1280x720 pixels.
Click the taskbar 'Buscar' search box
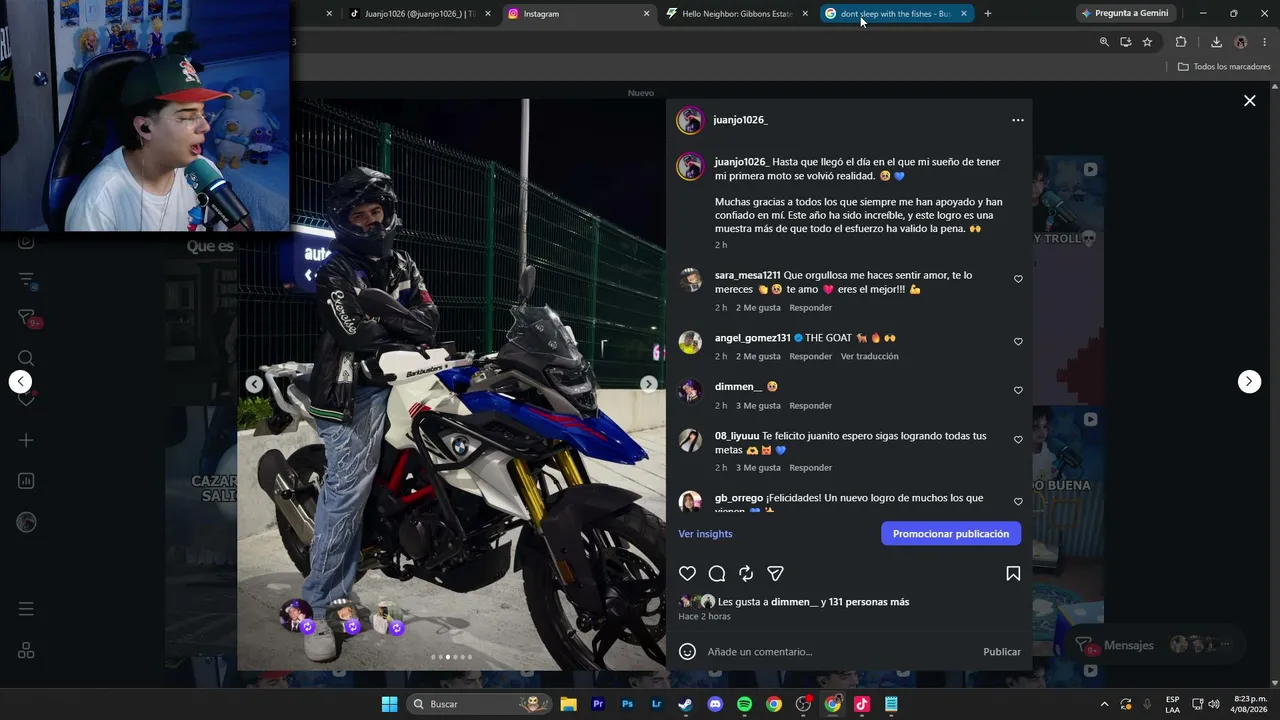(479, 704)
